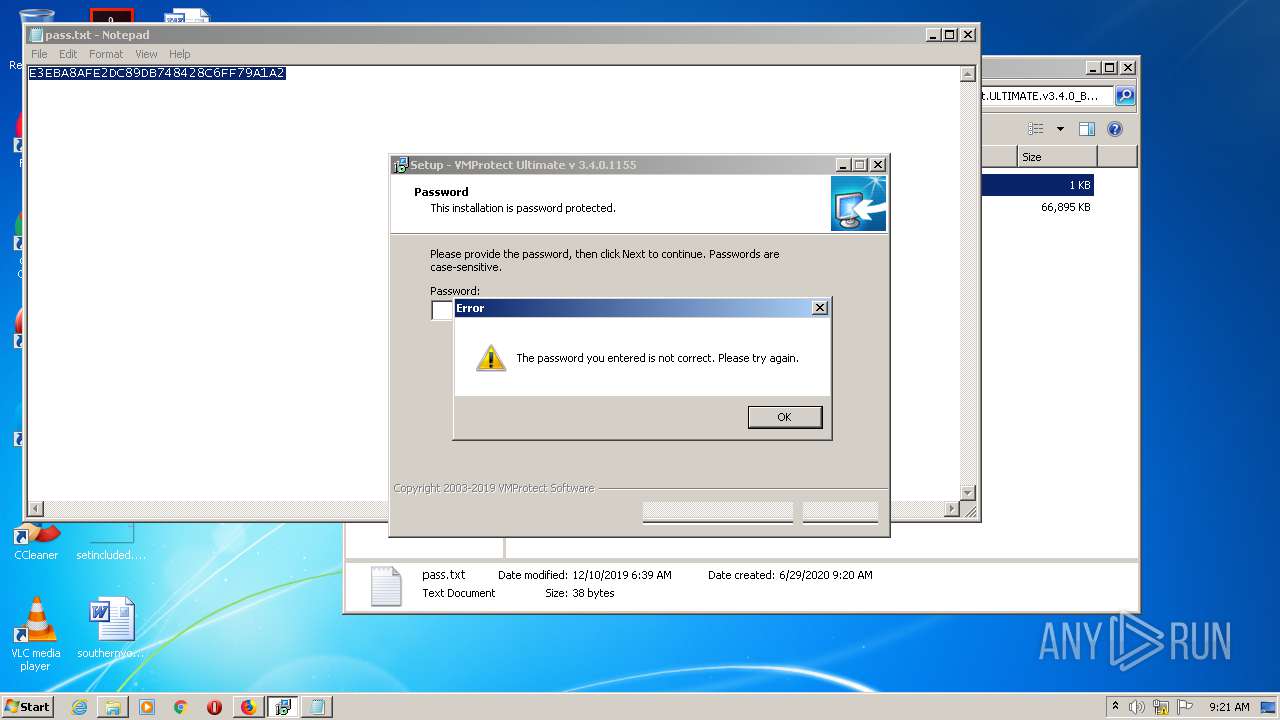Click Notepad horizontal scrollbar left arrow
Image resolution: width=1280 pixels, height=720 pixels.
[36, 509]
